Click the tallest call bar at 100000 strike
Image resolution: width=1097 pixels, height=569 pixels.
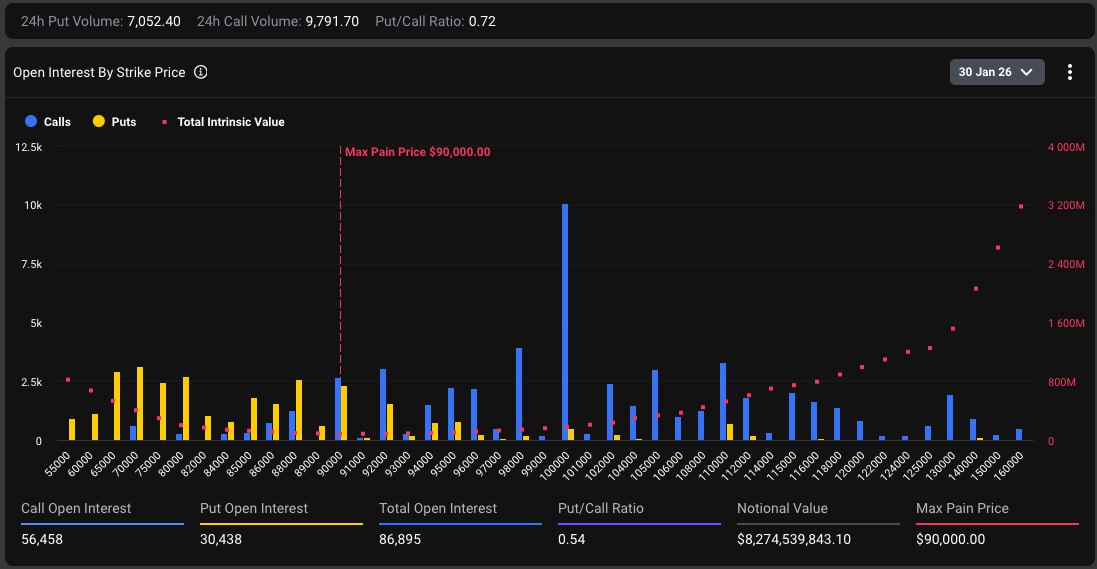click(565, 320)
